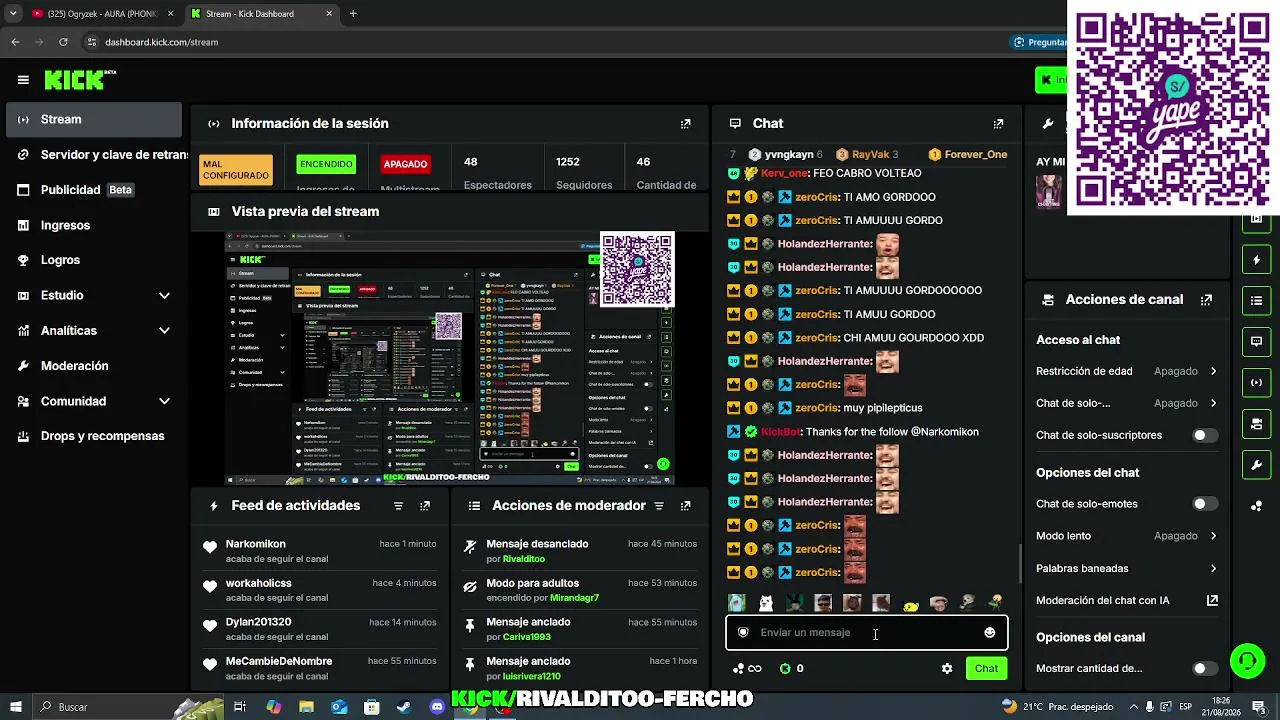
Task: Select the lightning bolt widget in right sidebar
Action: tap(1257, 260)
